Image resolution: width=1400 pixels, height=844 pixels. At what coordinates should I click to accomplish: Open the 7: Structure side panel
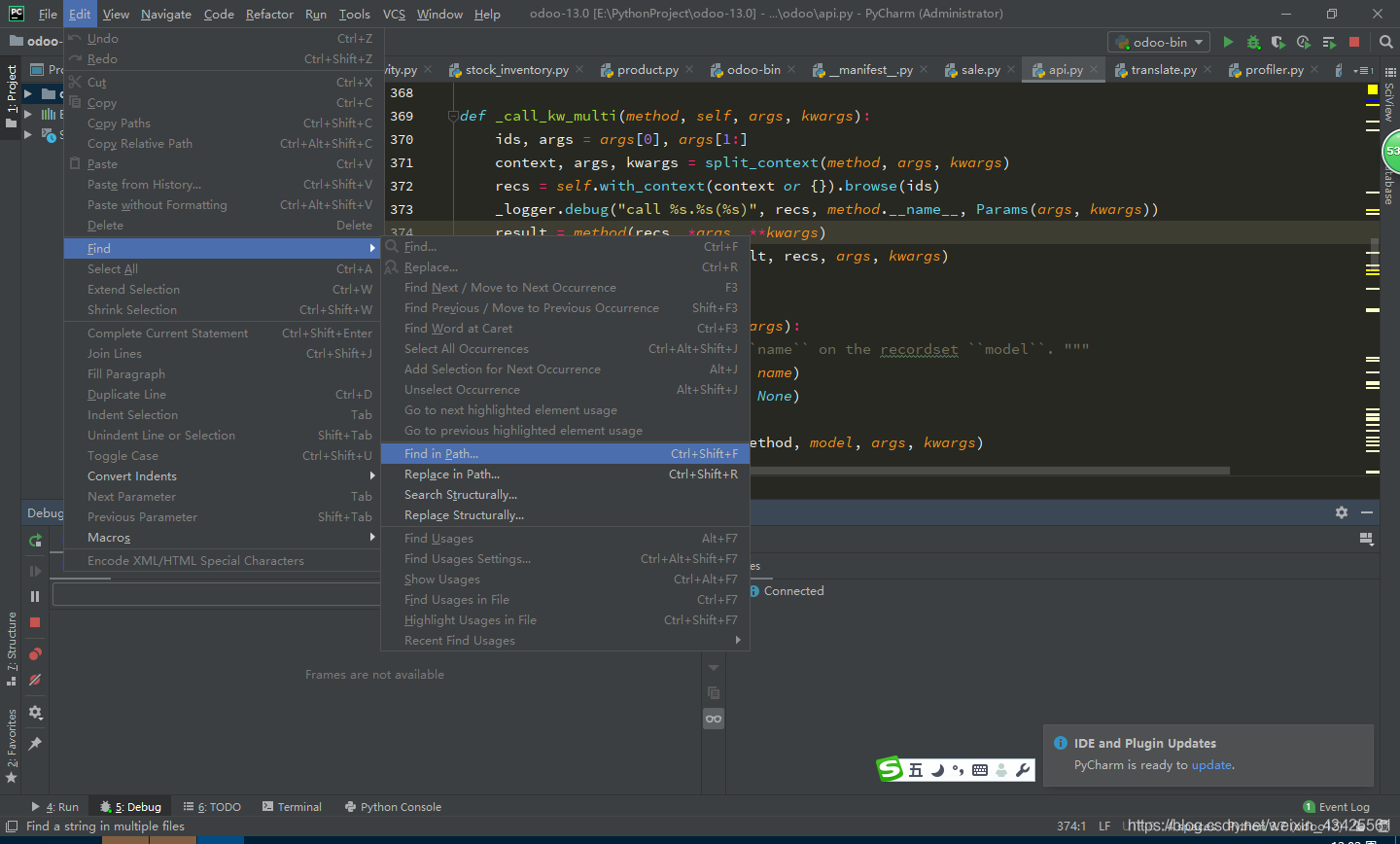(12, 649)
